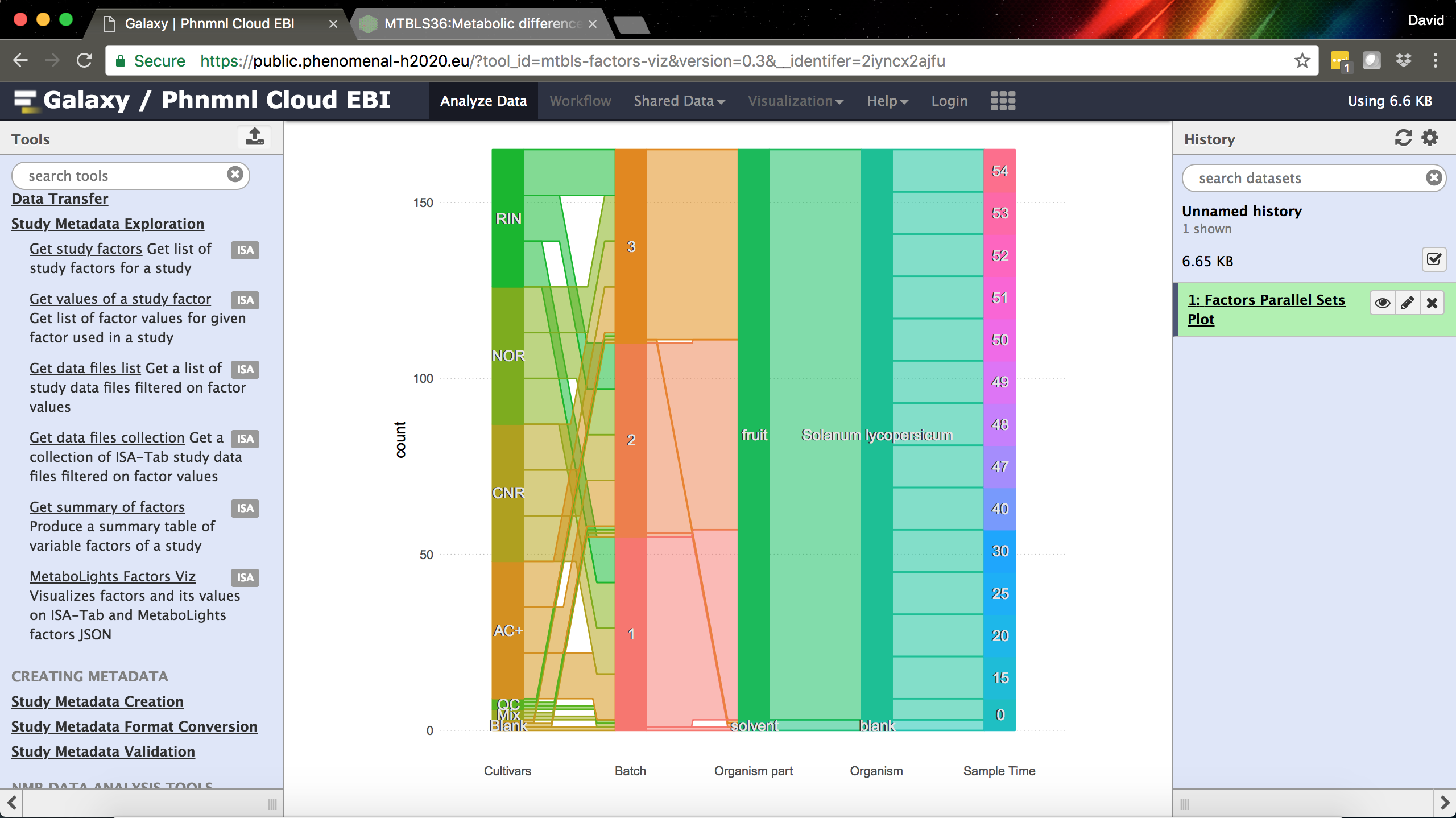The image size is (1456, 818).
Task: Edit attributes of Factors Parallel Sets Plot dataset
Action: click(x=1407, y=303)
